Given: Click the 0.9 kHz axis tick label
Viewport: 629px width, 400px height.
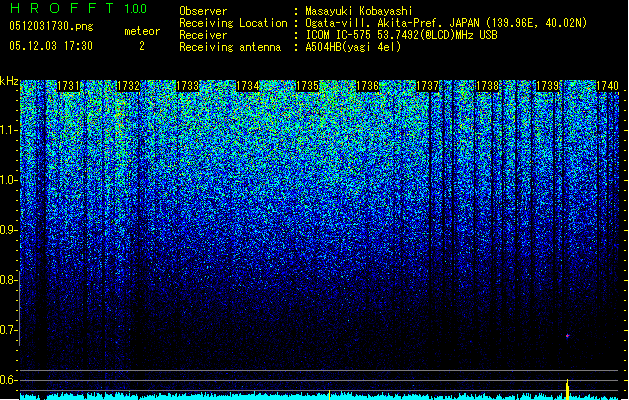Looking at the screenshot, I should click(x=8, y=230).
